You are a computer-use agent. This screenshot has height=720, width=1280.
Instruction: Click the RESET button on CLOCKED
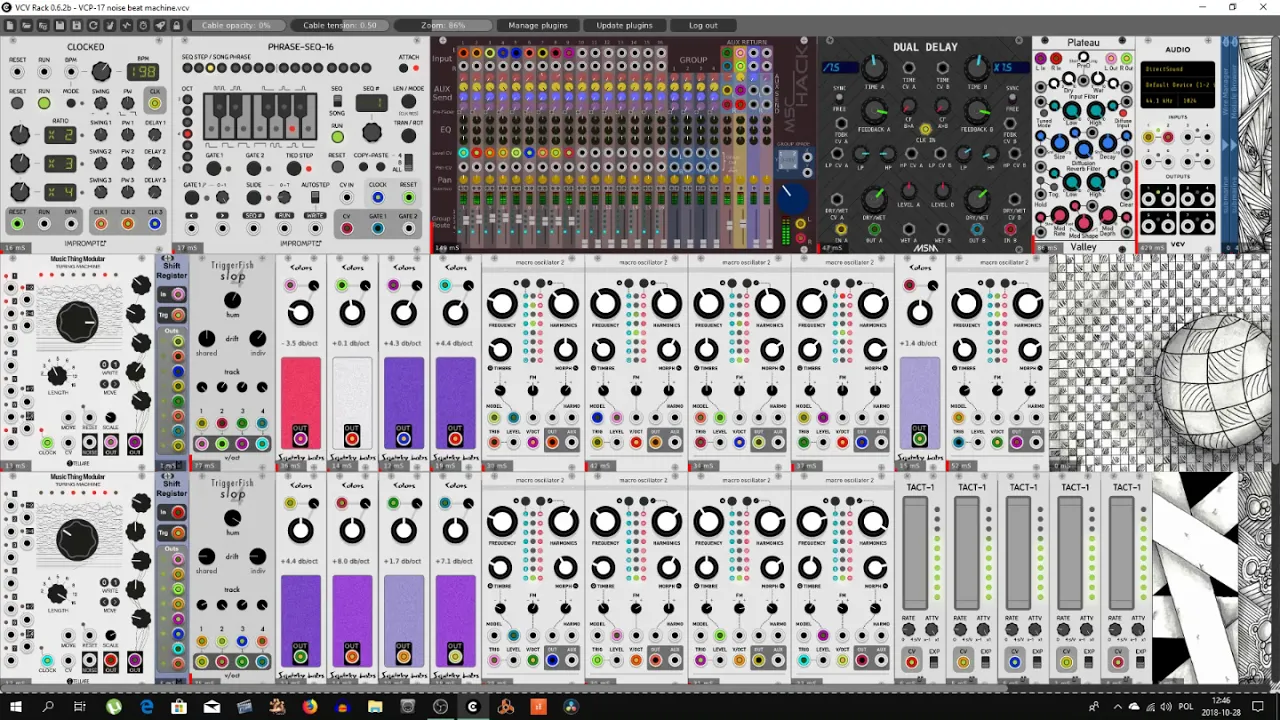click(17, 103)
